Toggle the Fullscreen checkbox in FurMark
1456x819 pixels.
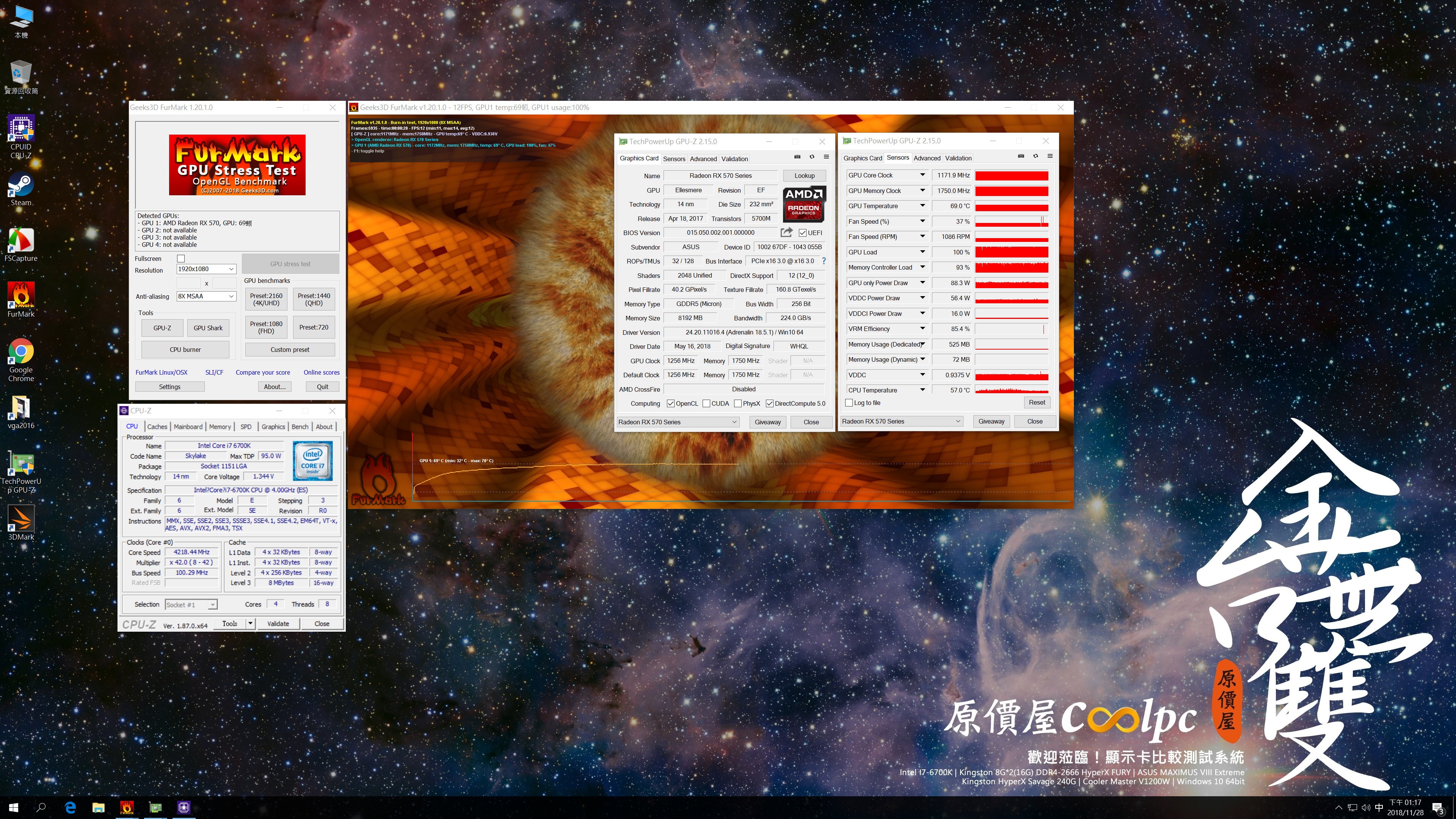(x=181, y=258)
